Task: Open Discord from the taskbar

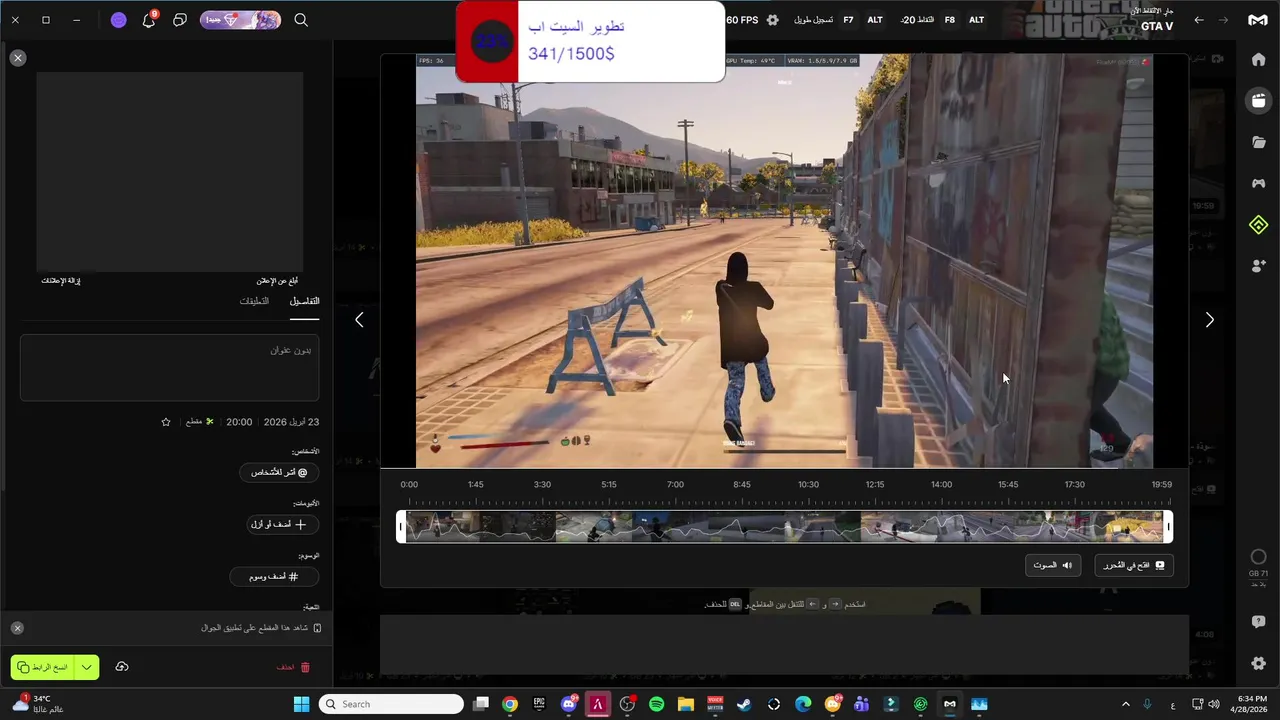Action: 569,704
